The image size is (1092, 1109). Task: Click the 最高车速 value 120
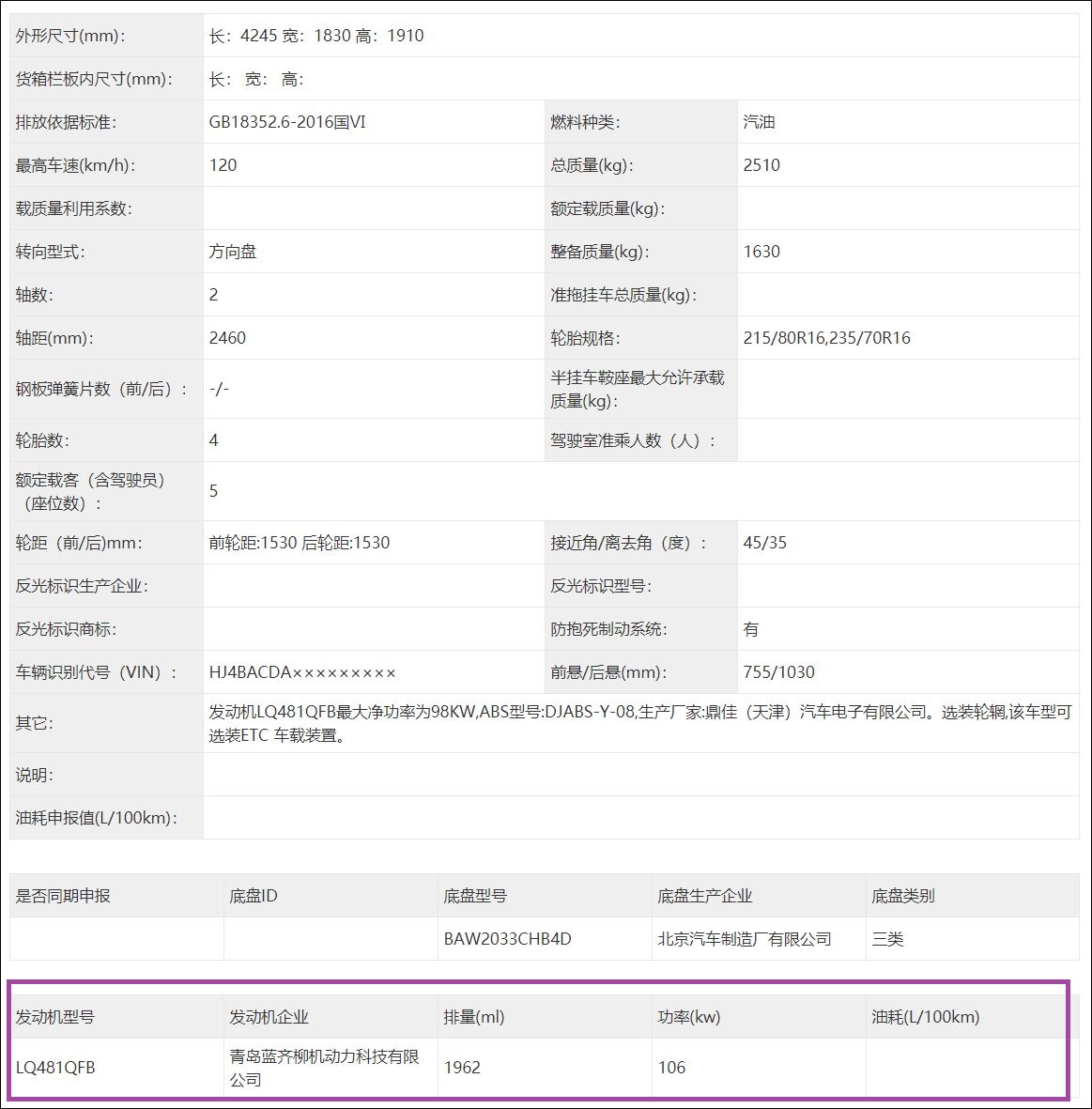point(222,165)
